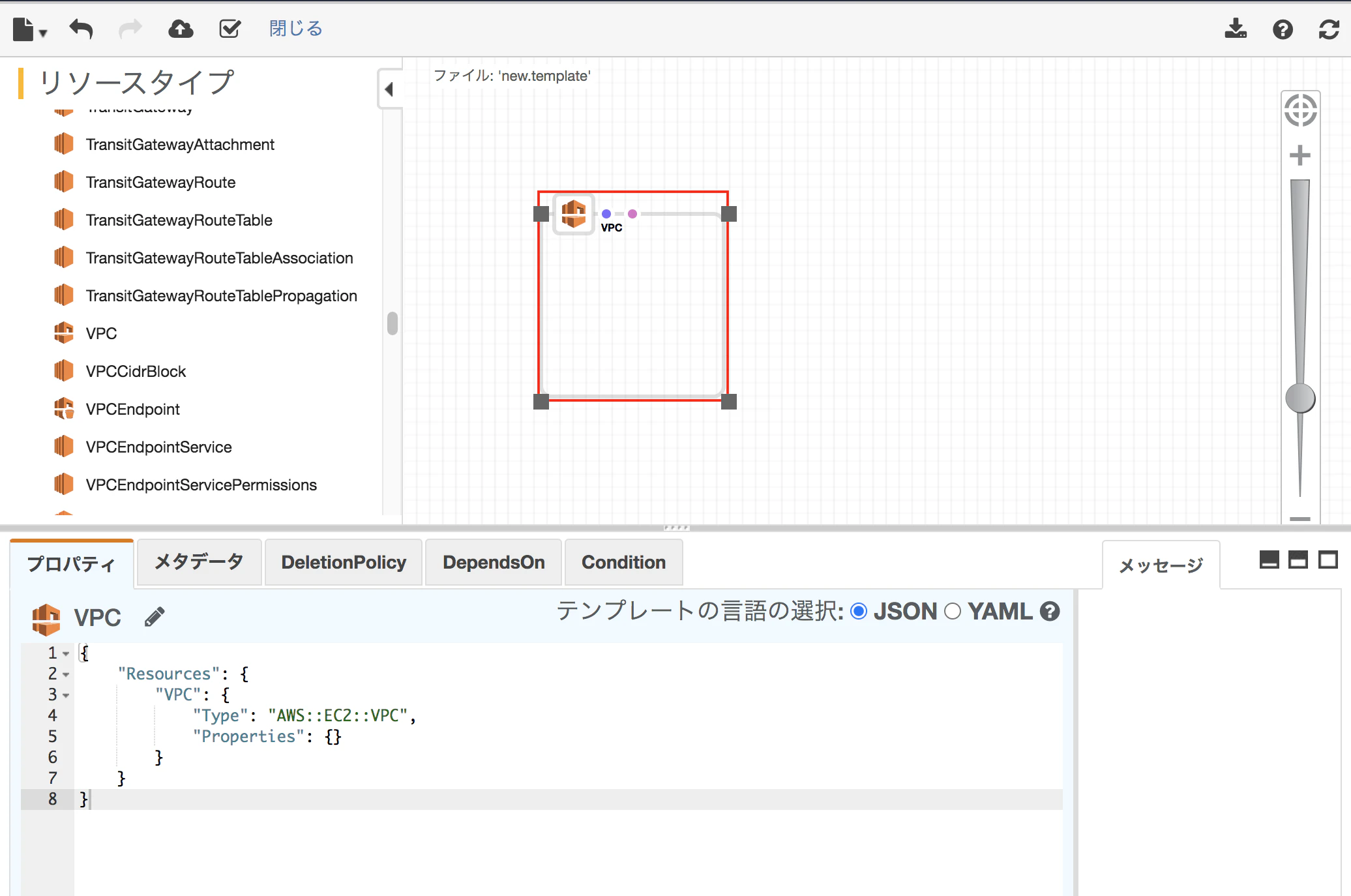Click the zoom slider handle
This screenshot has width=1351, height=896.
(x=1300, y=398)
